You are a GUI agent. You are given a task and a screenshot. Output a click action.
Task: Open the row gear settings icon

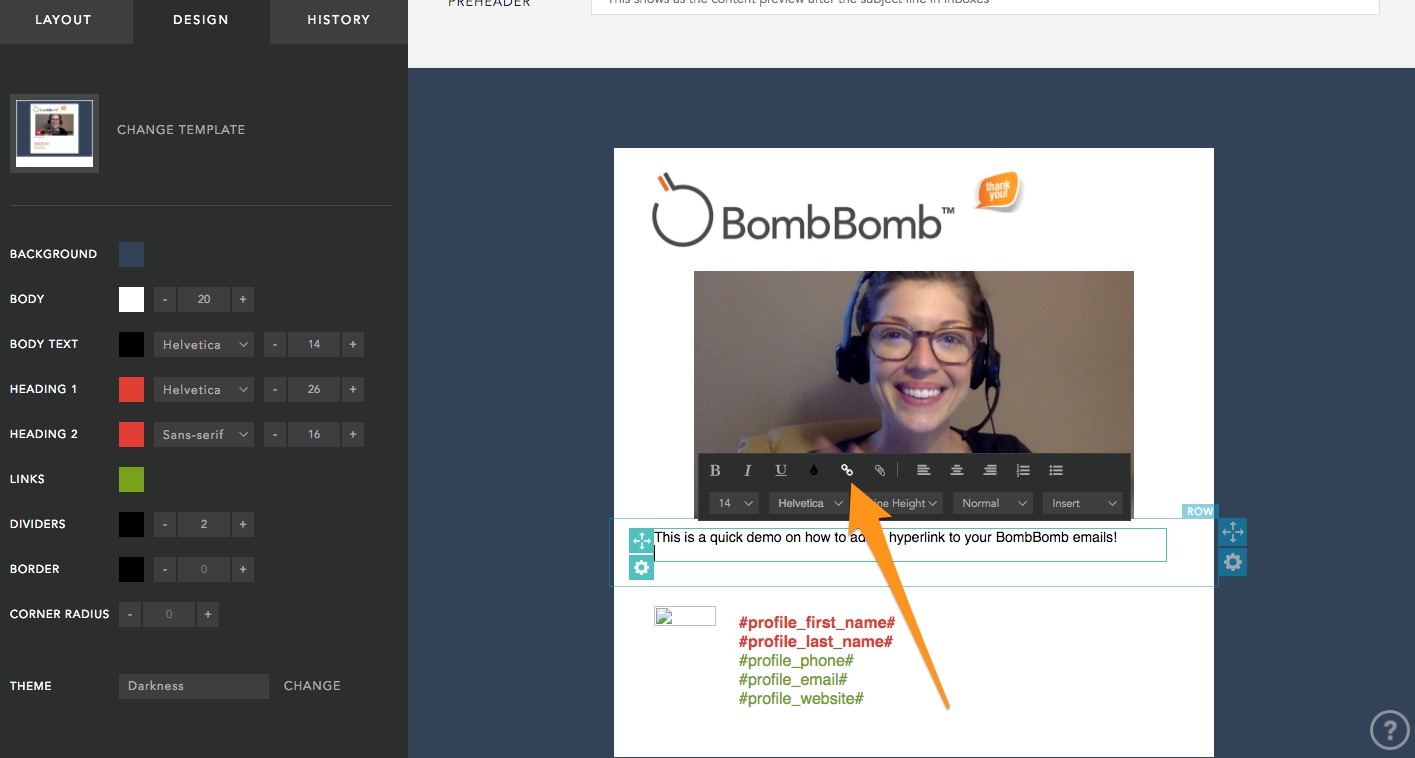pyautogui.click(x=1233, y=563)
